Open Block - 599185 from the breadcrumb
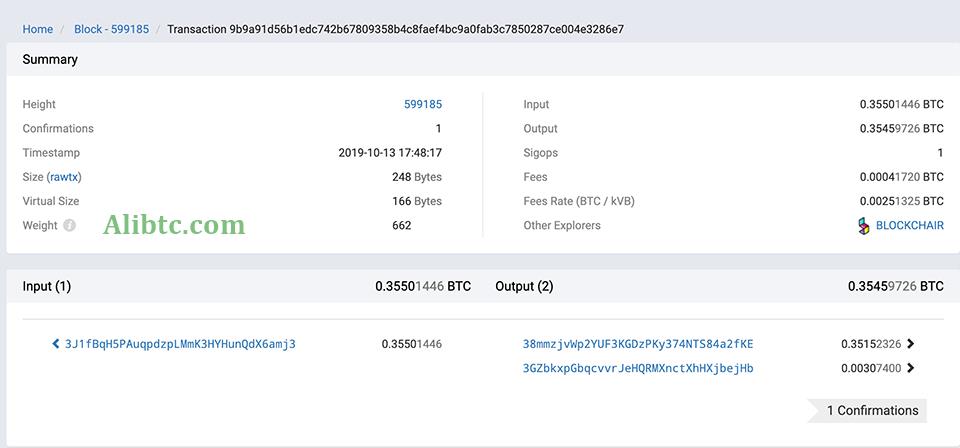The width and height of the screenshot is (960, 448). tap(111, 29)
